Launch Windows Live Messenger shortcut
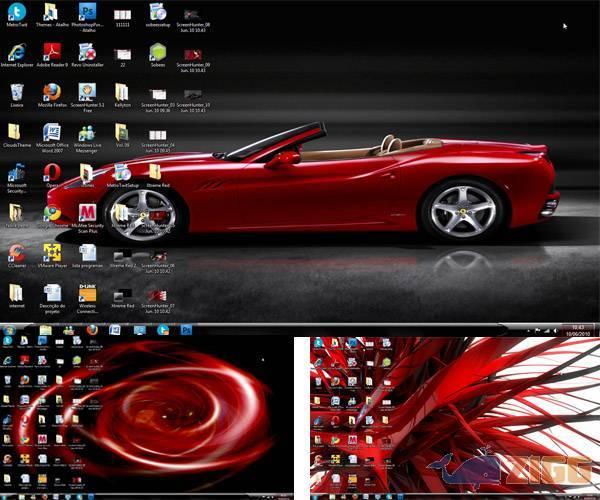The image size is (600, 500). pyautogui.click(x=87, y=133)
